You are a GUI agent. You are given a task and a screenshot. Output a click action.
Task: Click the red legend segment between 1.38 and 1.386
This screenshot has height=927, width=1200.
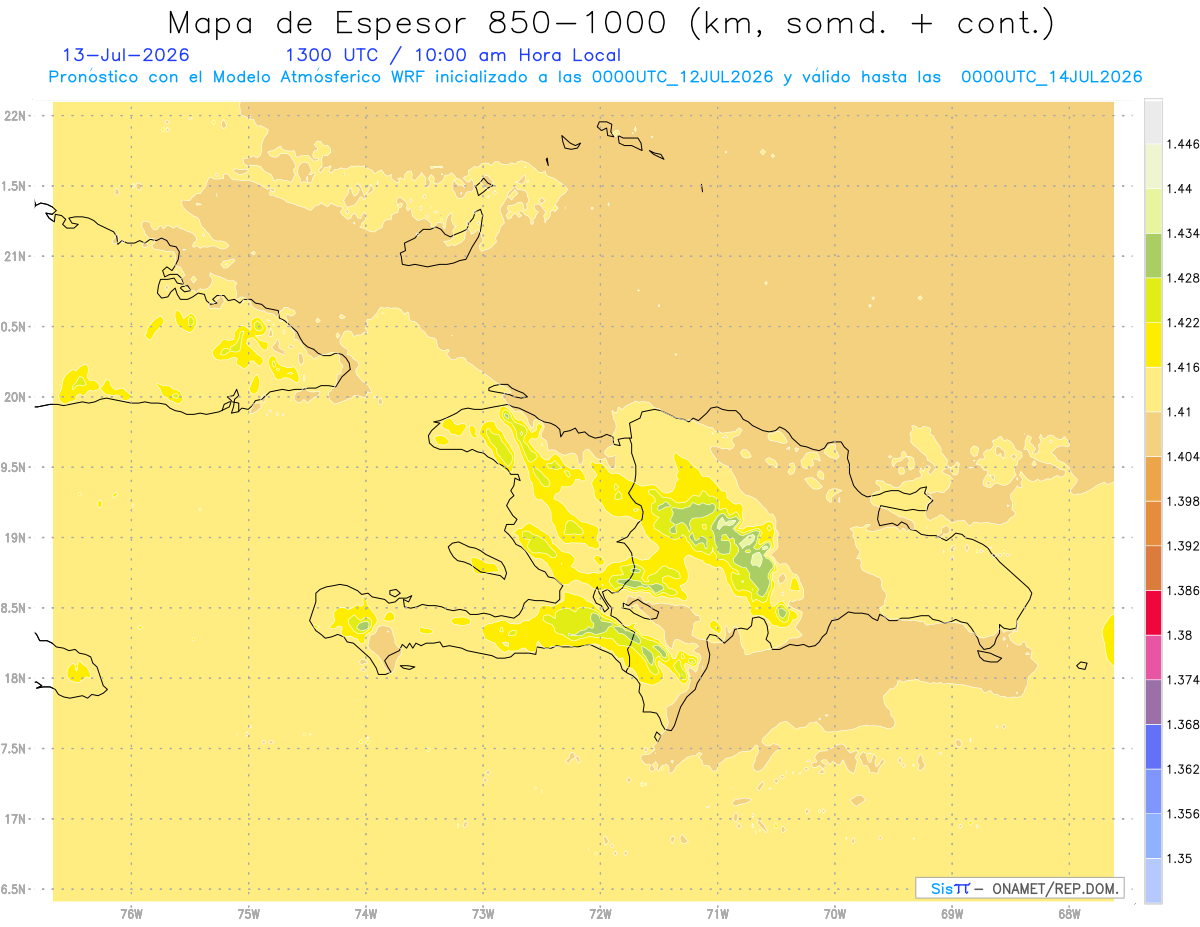tap(1153, 613)
